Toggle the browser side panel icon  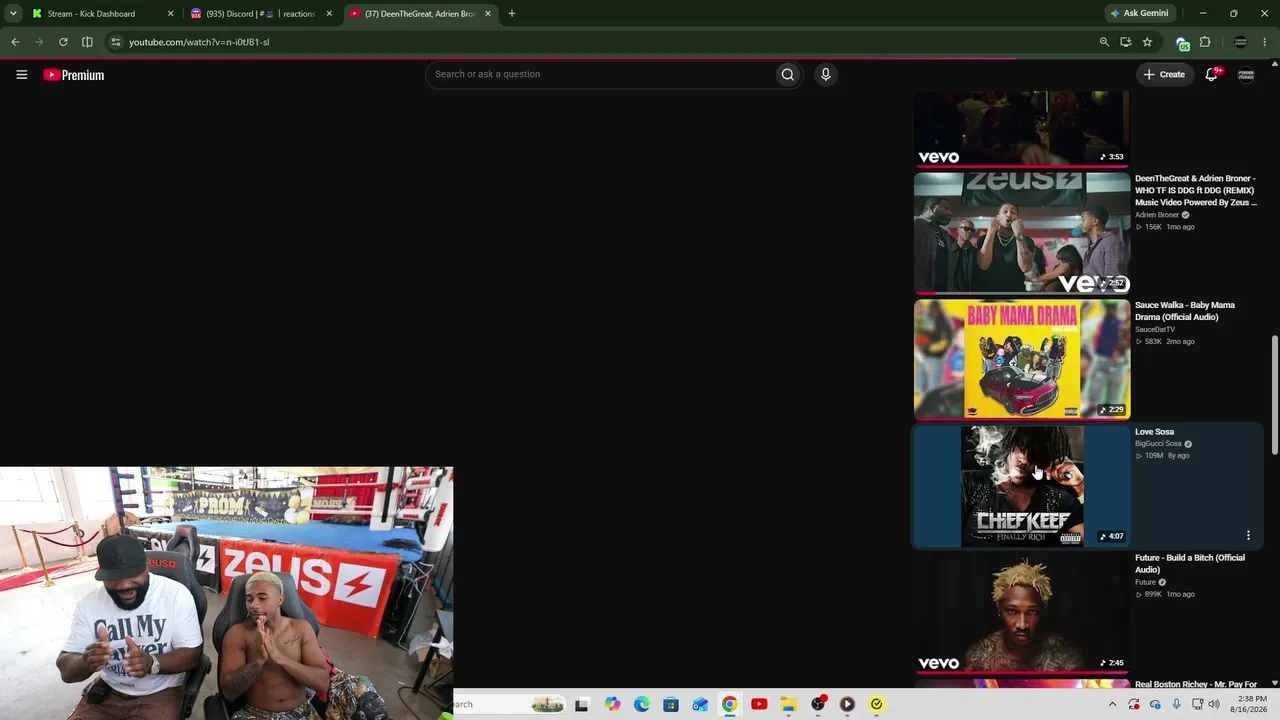click(x=87, y=42)
